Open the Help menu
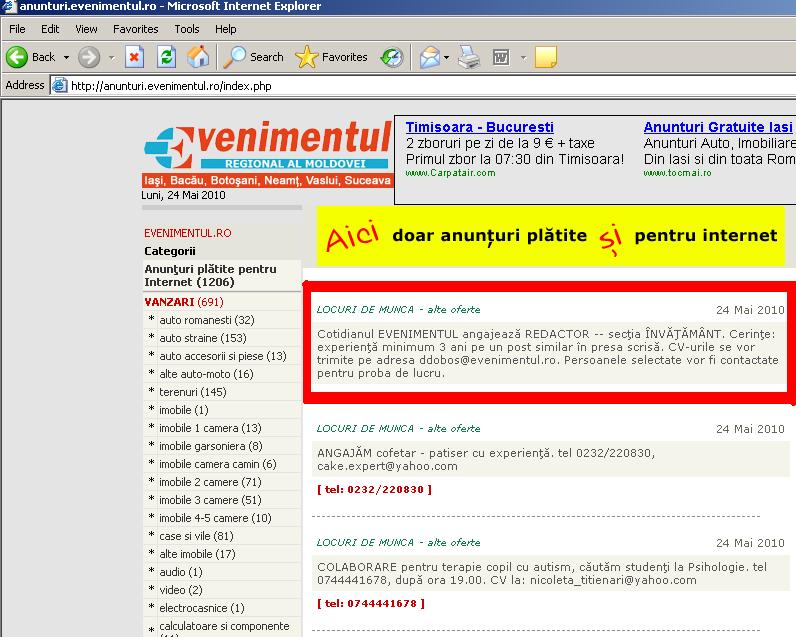The width and height of the screenshot is (796, 637). [x=225, y=29]
